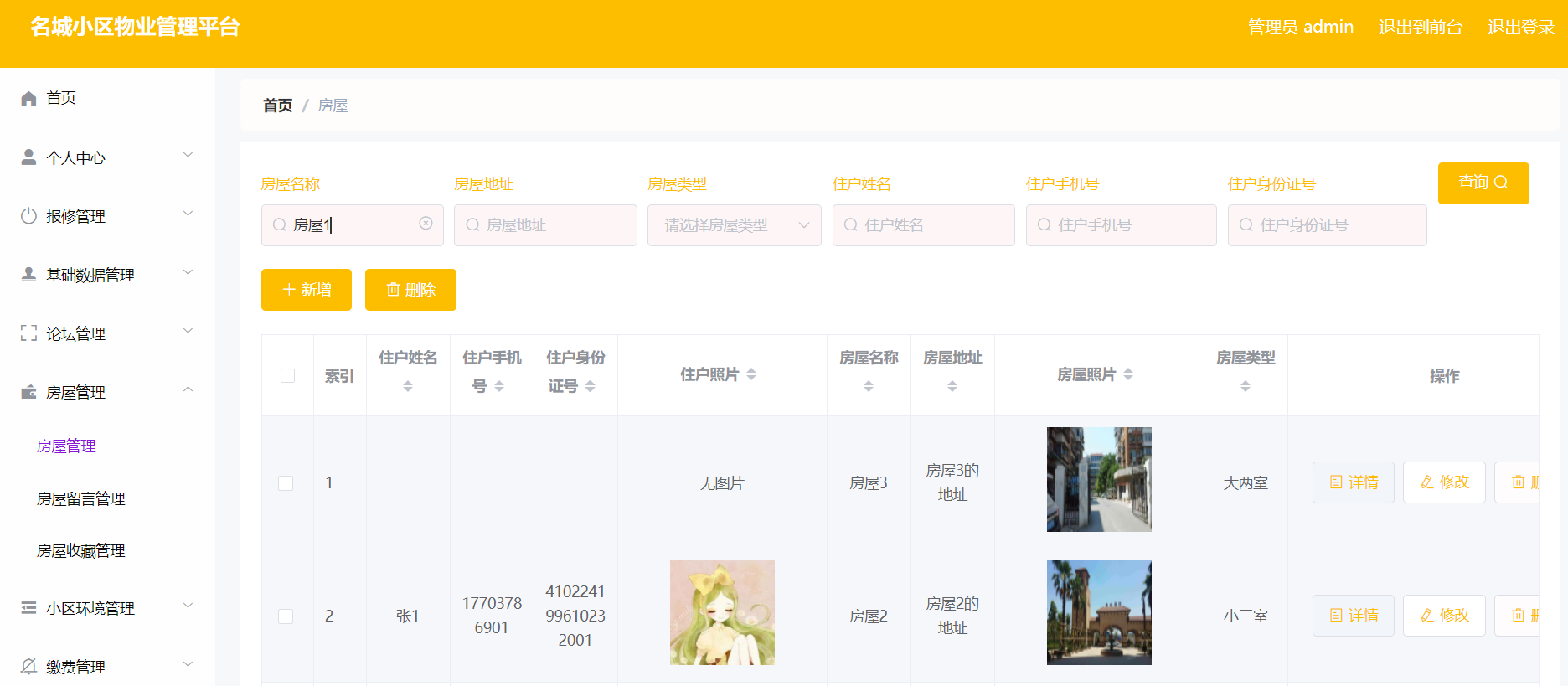Click 修改 for row 房屋2

click(1445, 616)
